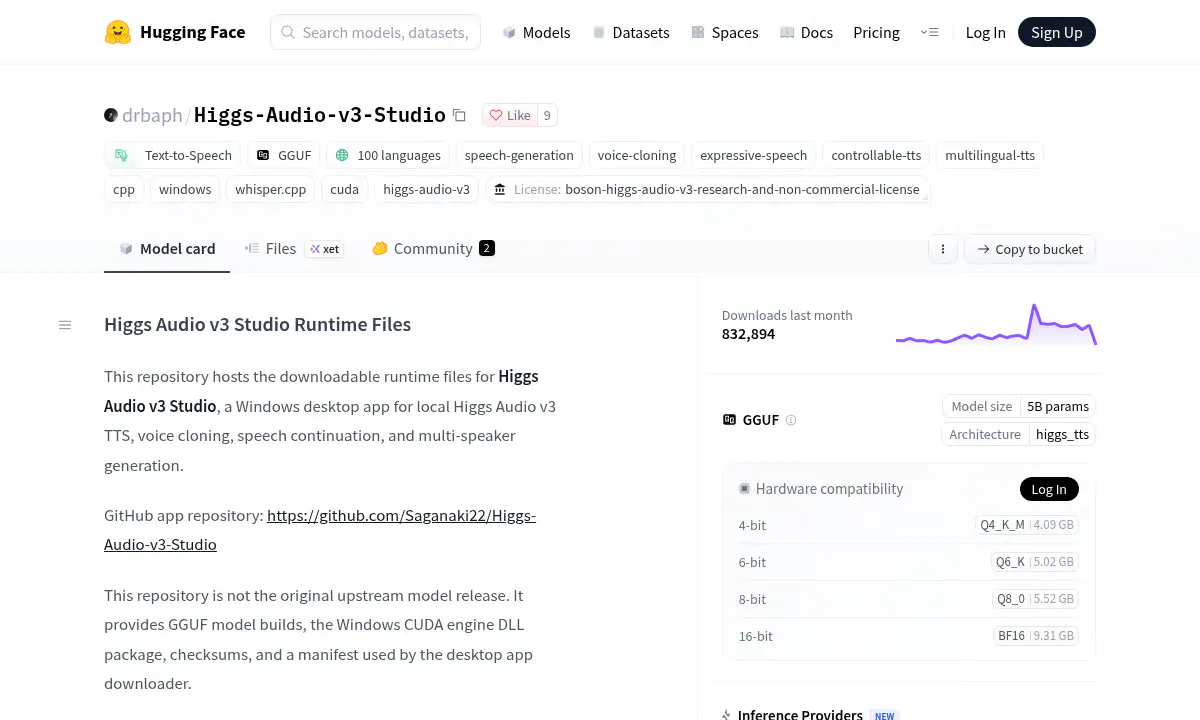This screenshot has width=1200, height=720.
Task: Select the 100 languages tag
Action: tap(388, 155)
